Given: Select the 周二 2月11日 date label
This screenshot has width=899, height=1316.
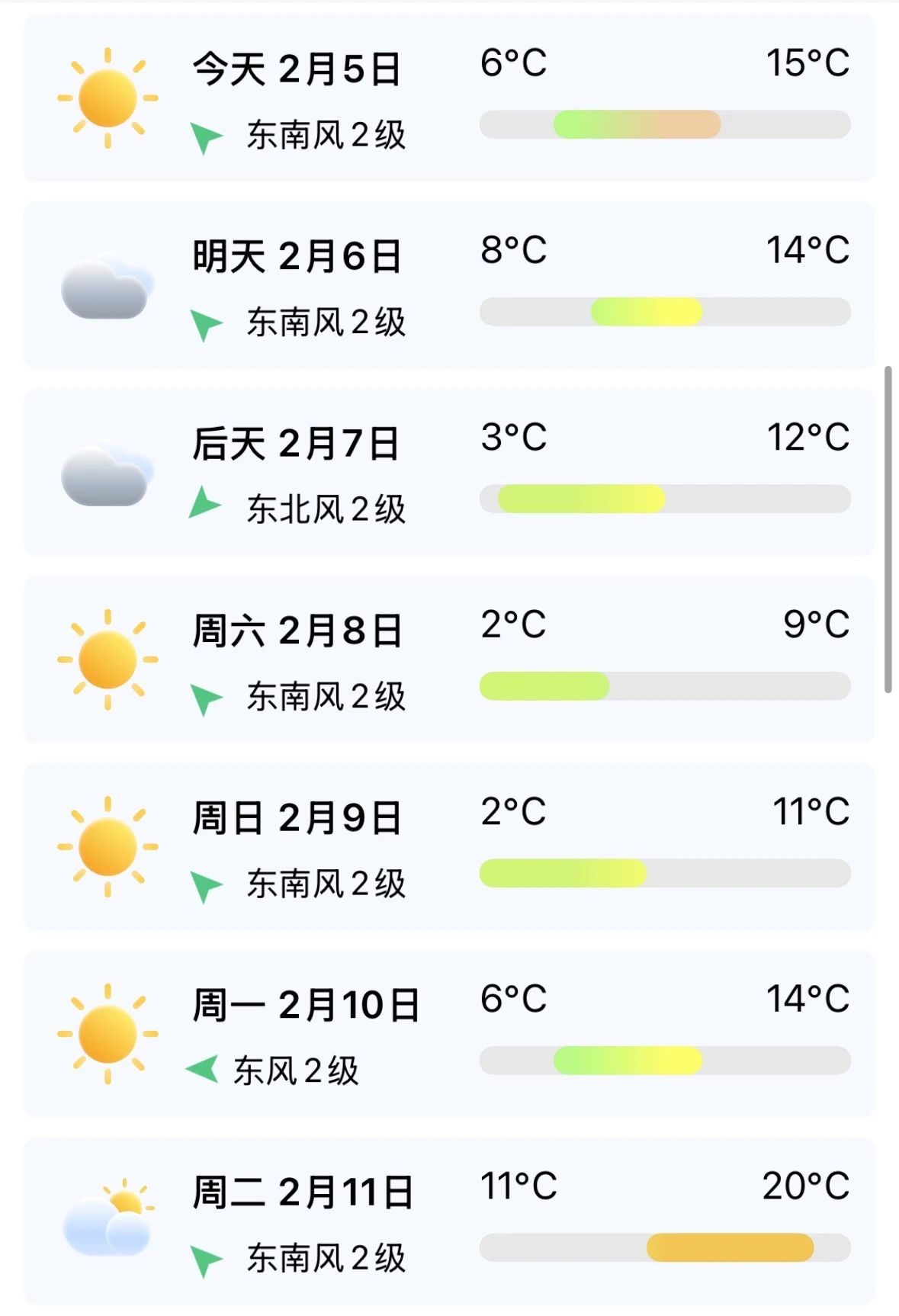Looking at the screenshot, I should click(x=303, y=1192).
